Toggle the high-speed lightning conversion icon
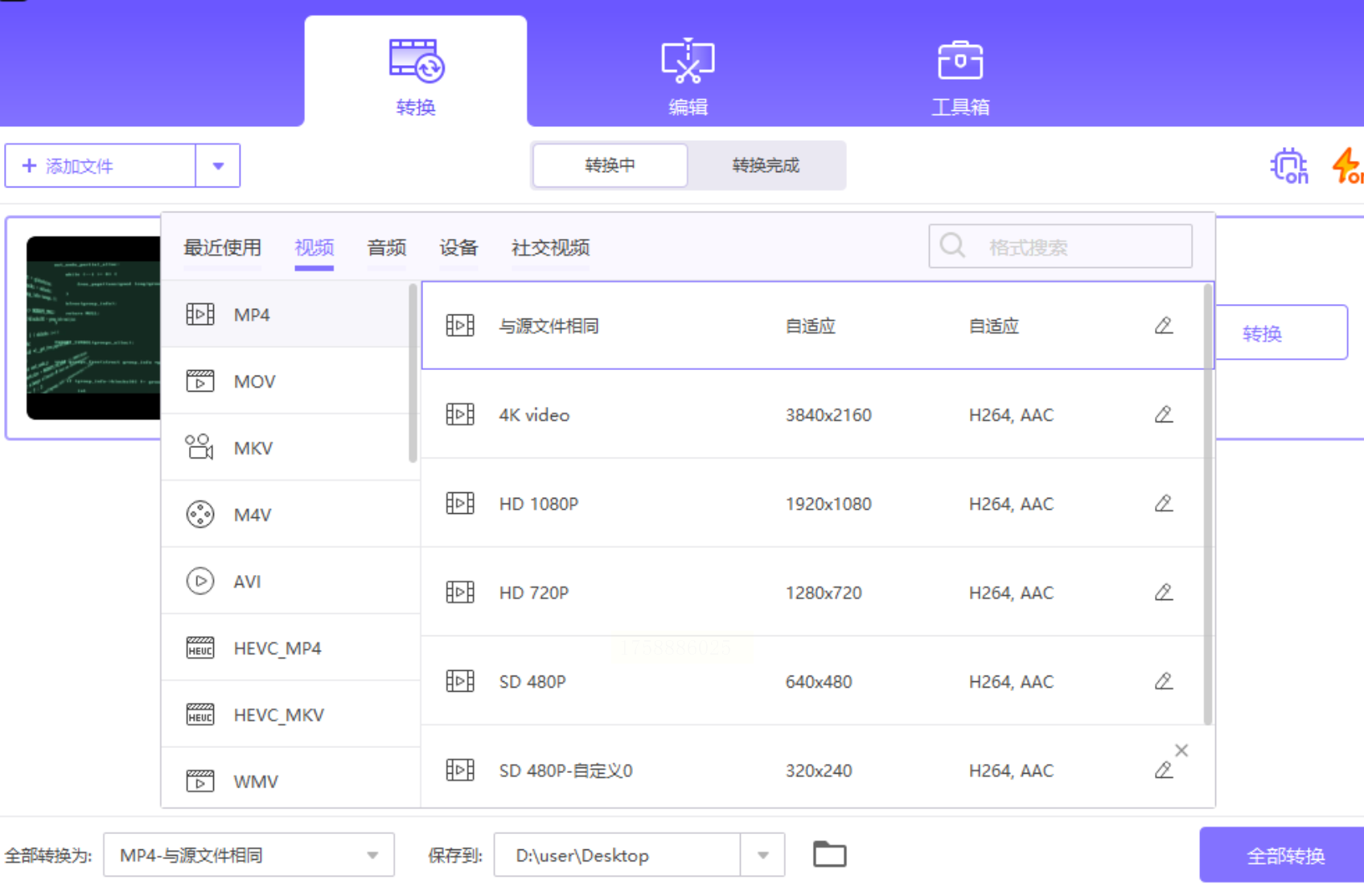This screenshot has width=1364, height=896. pyautogui.click(x=1347, y=166)
